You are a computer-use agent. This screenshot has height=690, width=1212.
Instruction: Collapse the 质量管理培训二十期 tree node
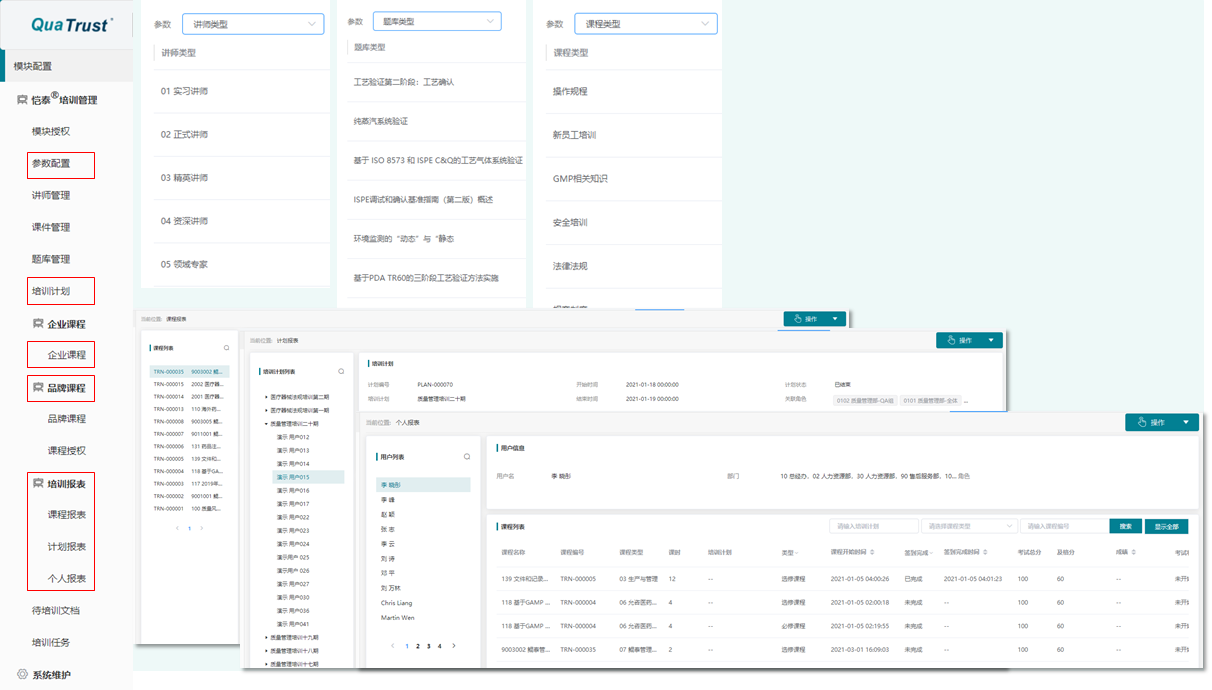(x=266, y=423)
